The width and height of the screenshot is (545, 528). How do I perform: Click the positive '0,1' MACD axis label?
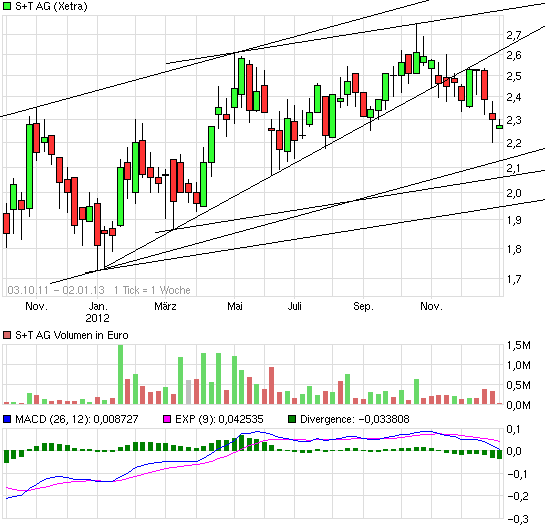click(x=514, y=429)
